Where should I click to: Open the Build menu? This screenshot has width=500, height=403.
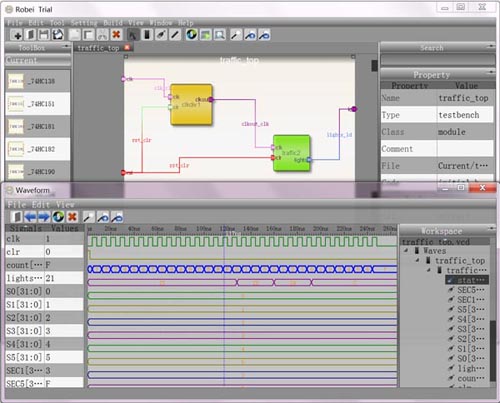tap(113, 23)
